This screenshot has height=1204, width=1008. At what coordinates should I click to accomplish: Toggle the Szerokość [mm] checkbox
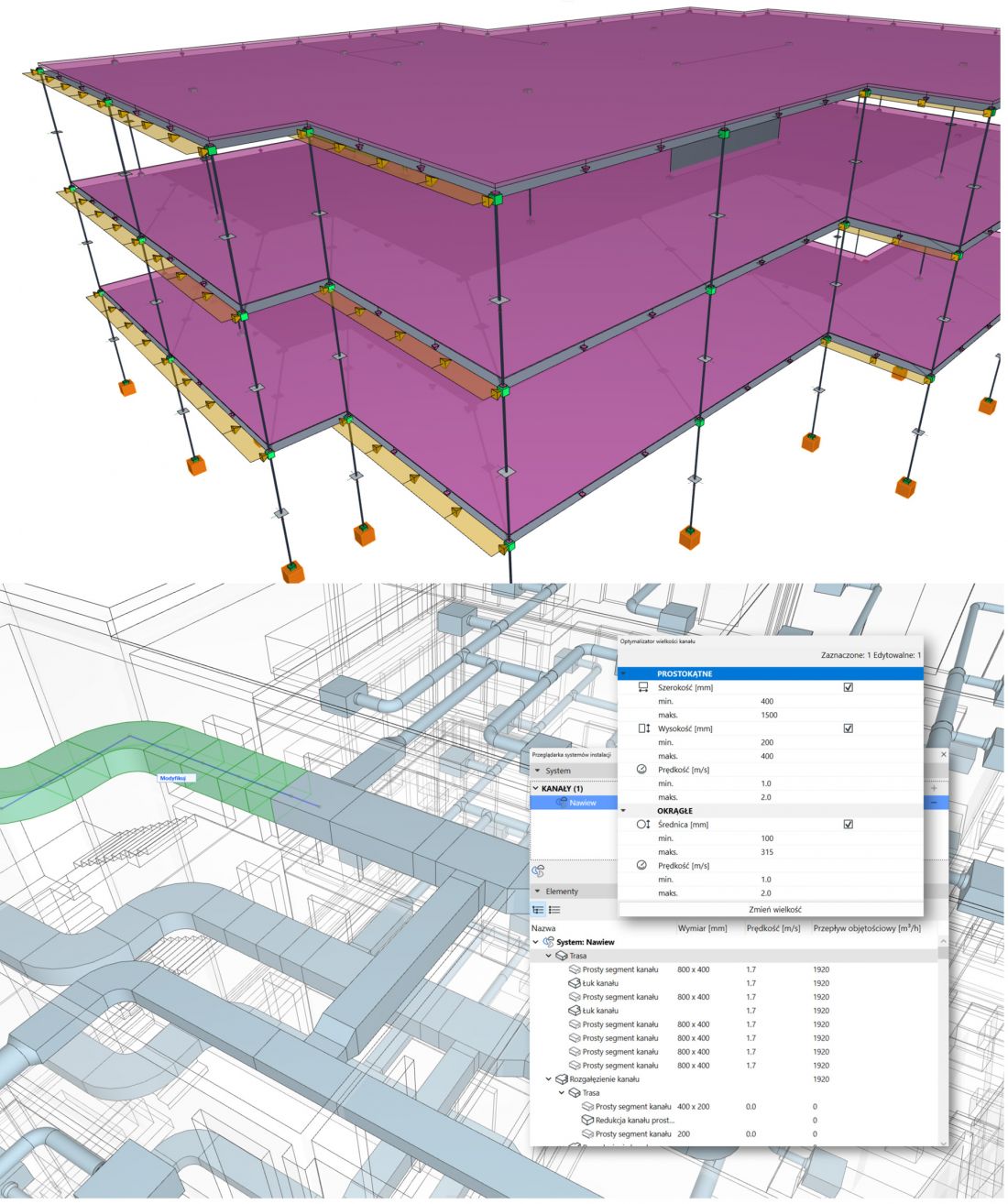(x=848, y=689)
